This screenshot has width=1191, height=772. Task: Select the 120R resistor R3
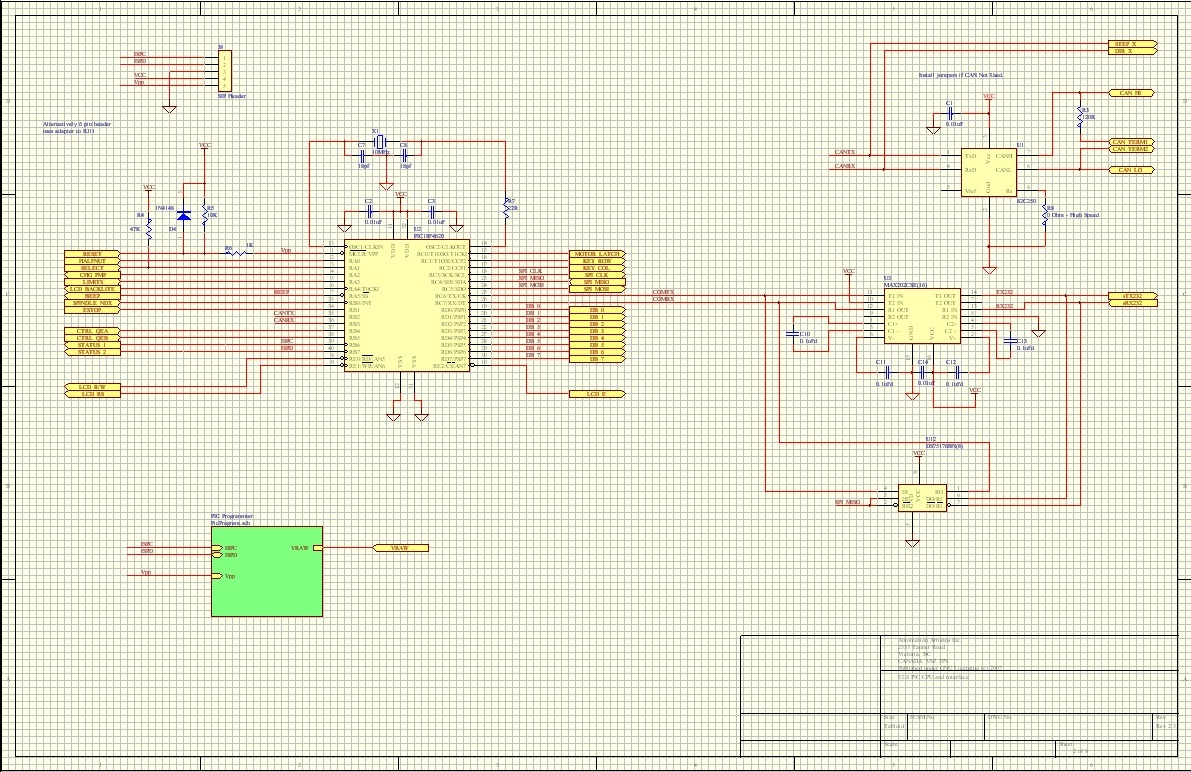[x=1079, y=118]
